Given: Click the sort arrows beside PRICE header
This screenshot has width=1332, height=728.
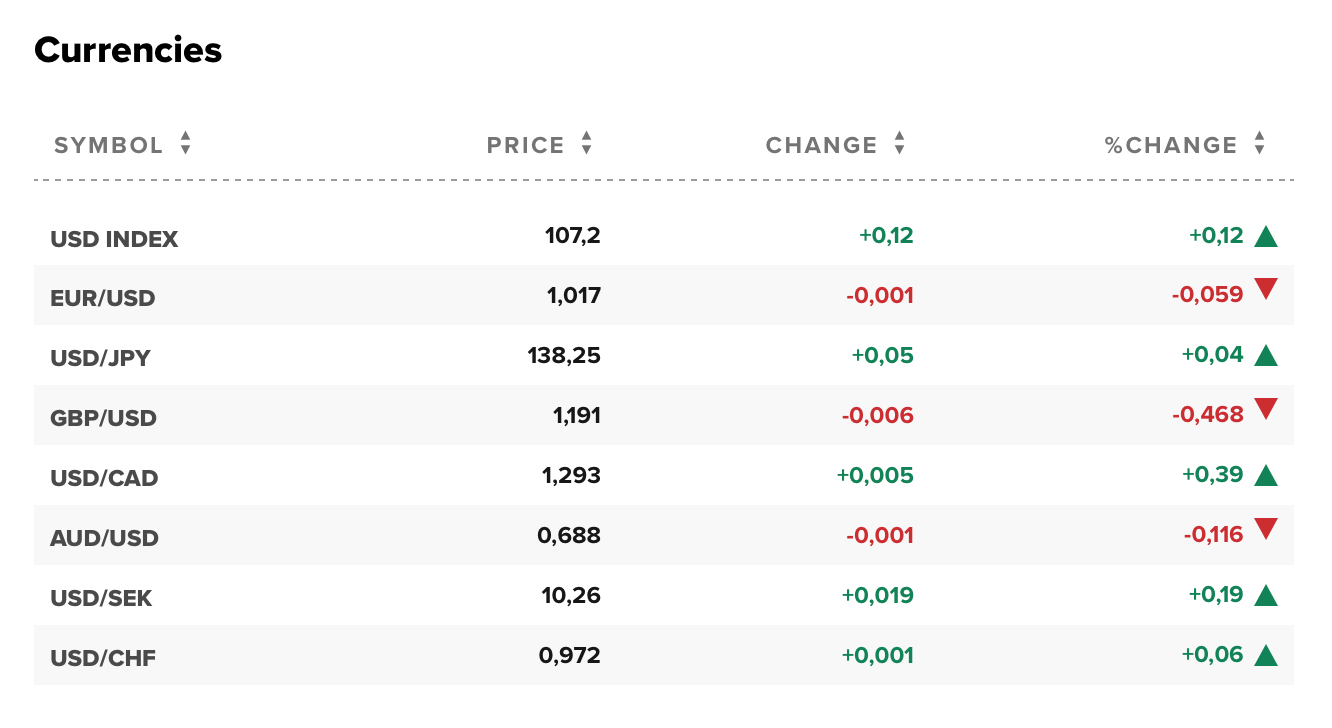Looking at the screenshot, I should [586, 144].
